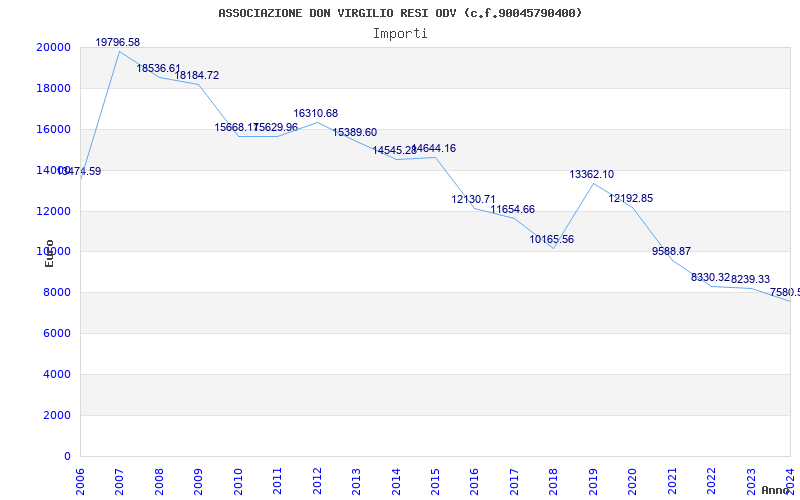Select the 2009 x-axis year label
The width and height of the screenshot is (800, 500).
coord(198,481)
